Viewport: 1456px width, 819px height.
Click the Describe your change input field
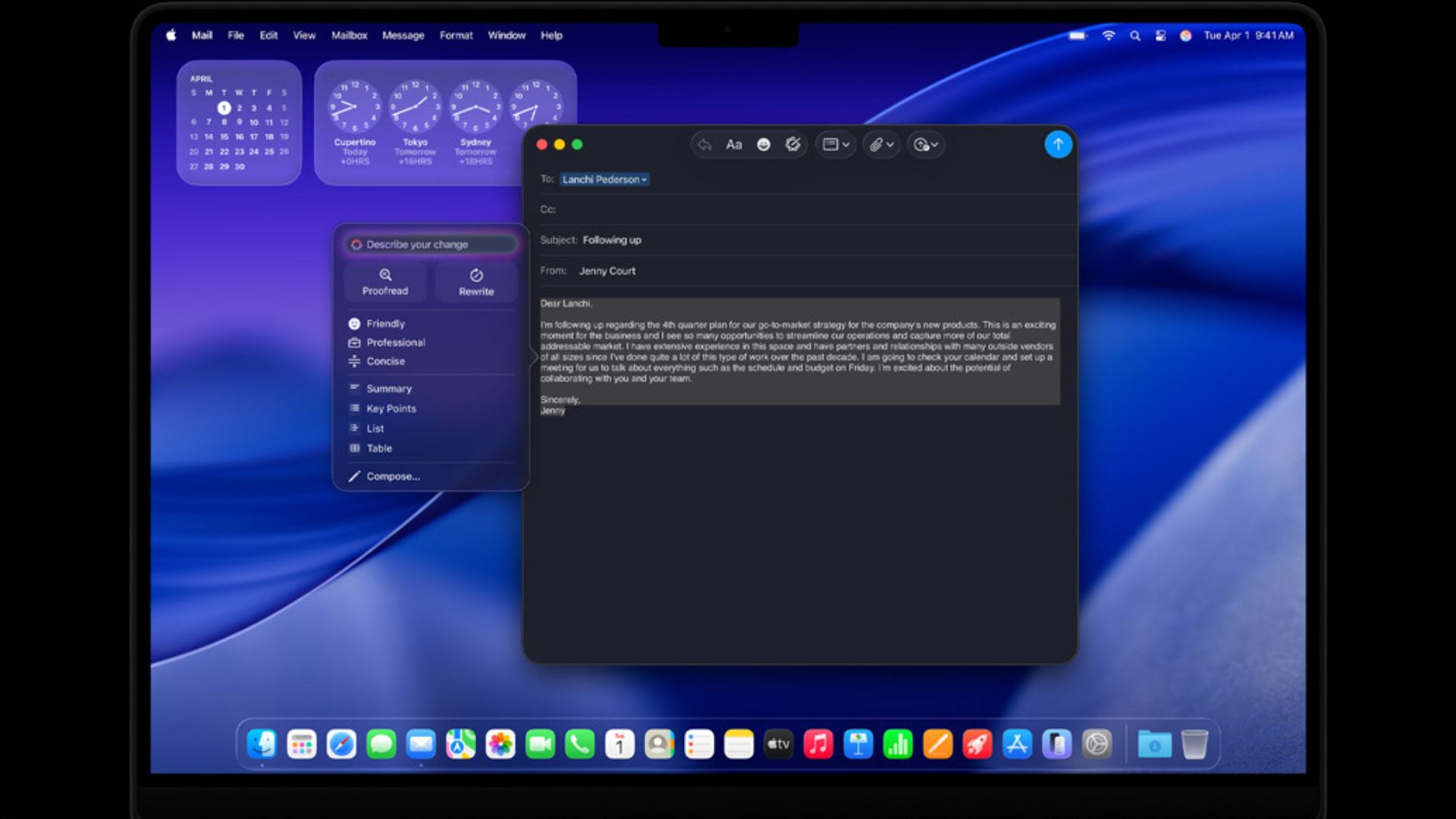[431, 244]
